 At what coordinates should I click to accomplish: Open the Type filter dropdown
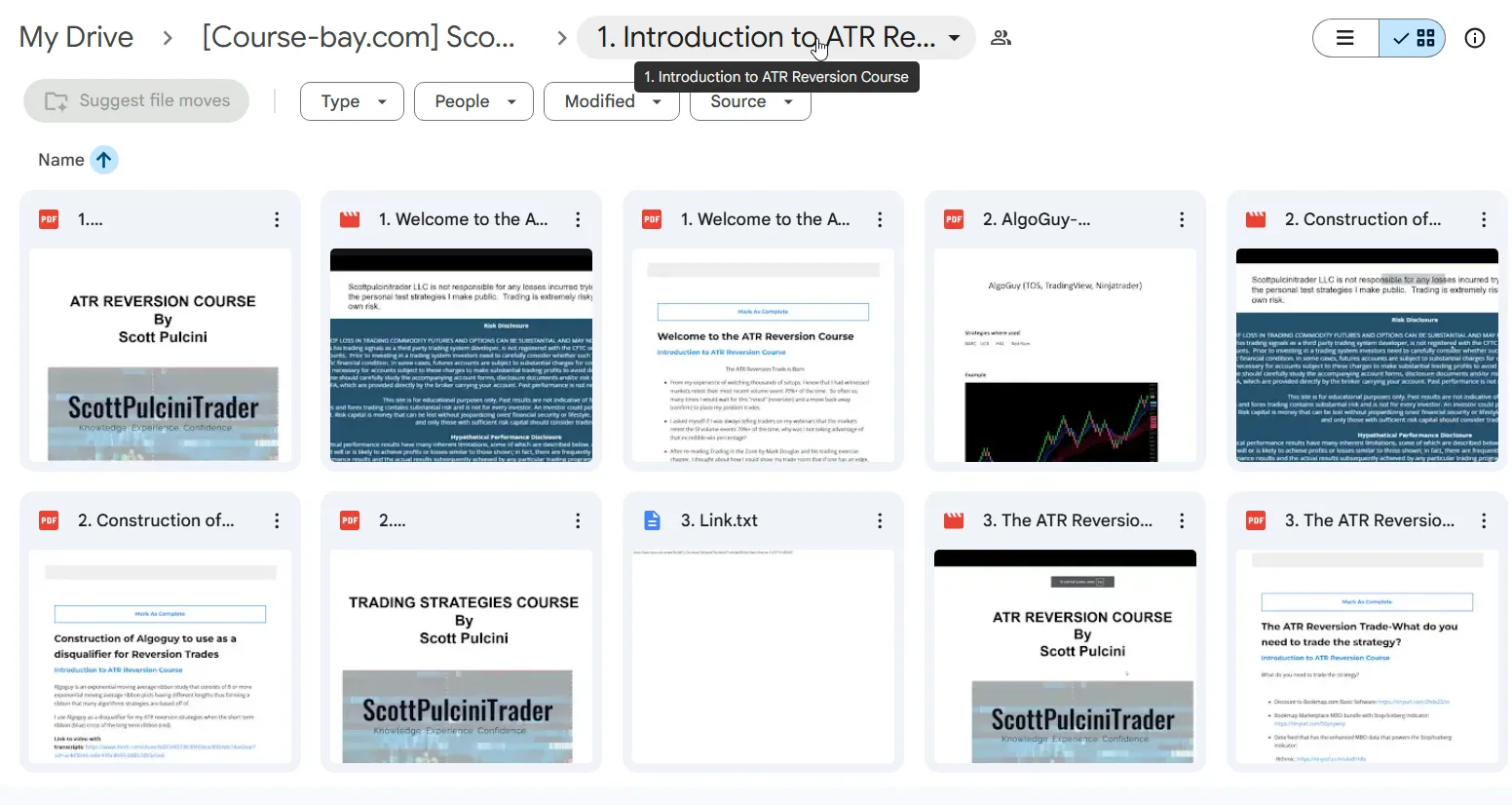tap(352, 101)
